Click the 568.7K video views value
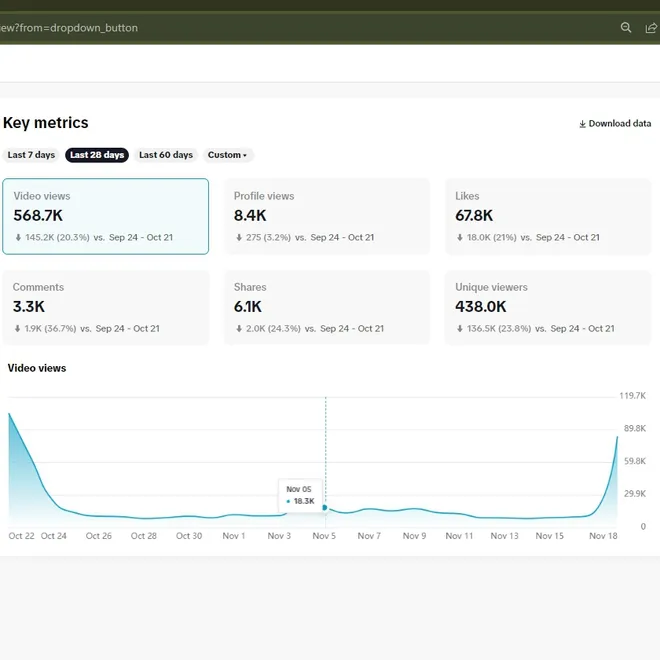The height and width of the screenshot is (660, 660). (x=38, y=216)
